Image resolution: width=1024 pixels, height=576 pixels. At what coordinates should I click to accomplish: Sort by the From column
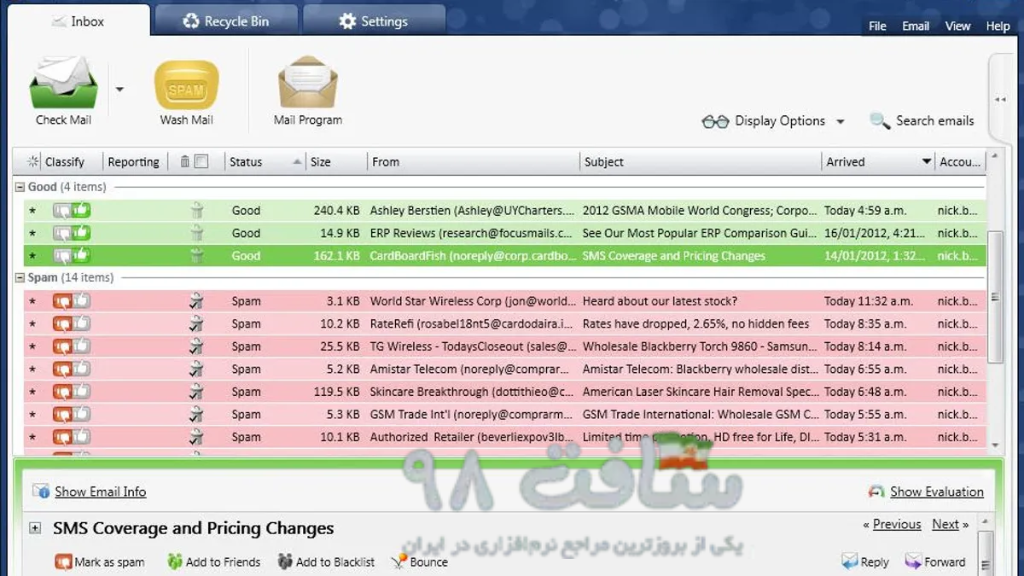[x=385, y=162]
